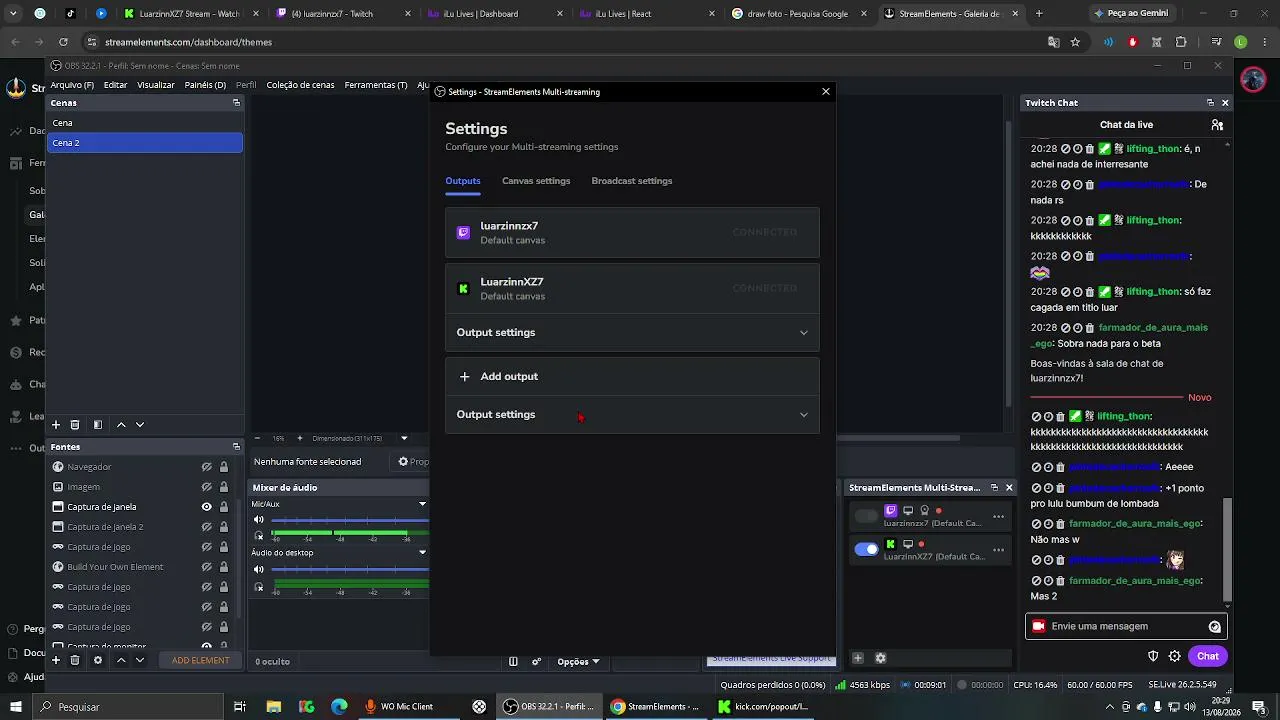Show the Imagem source
The width and height of the screenshot is (1280, 720).
pos(206,487)
